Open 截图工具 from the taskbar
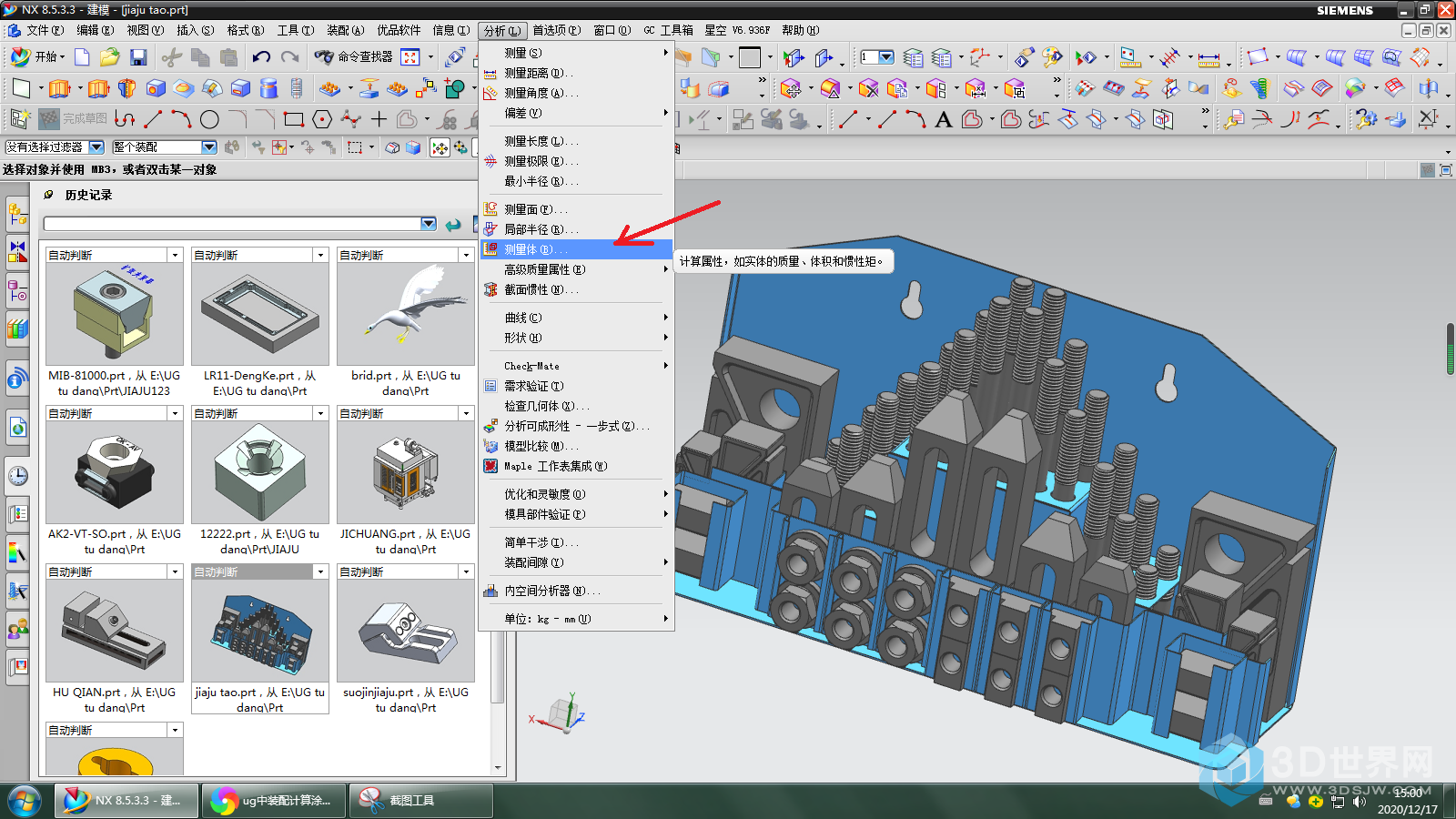 [421, 801]
